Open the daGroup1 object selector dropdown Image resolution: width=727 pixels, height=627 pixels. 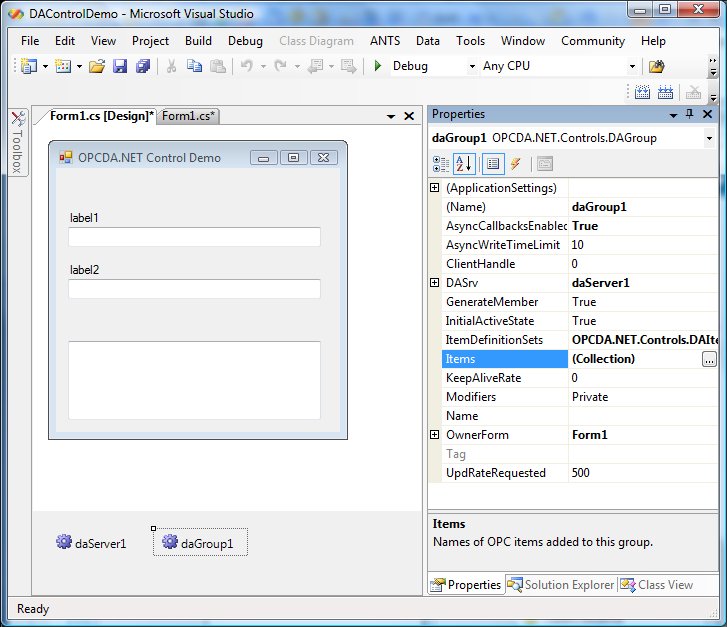click(x=709, y=138)
